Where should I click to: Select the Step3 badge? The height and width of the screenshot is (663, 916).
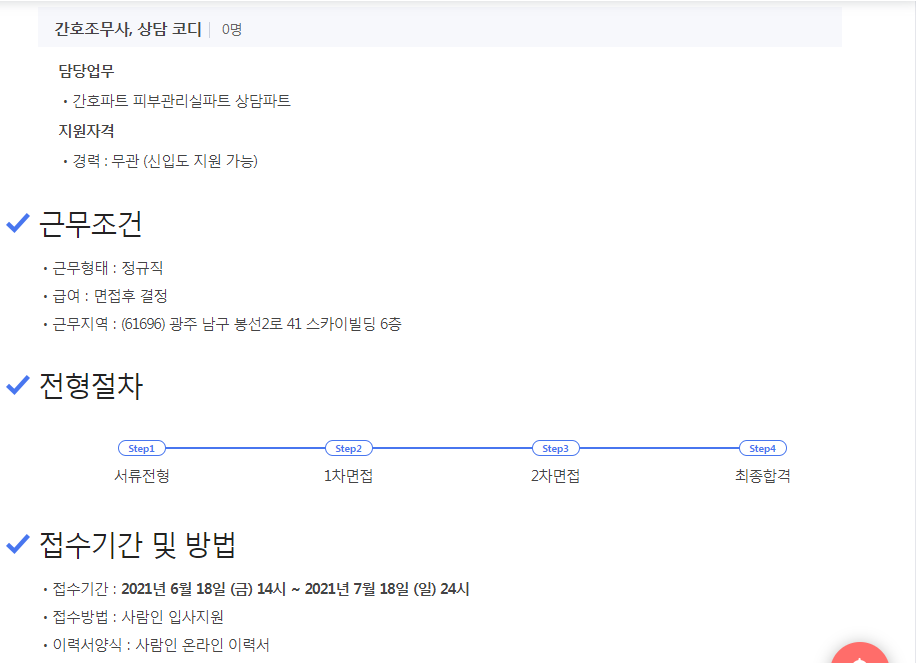pos(556,448)
